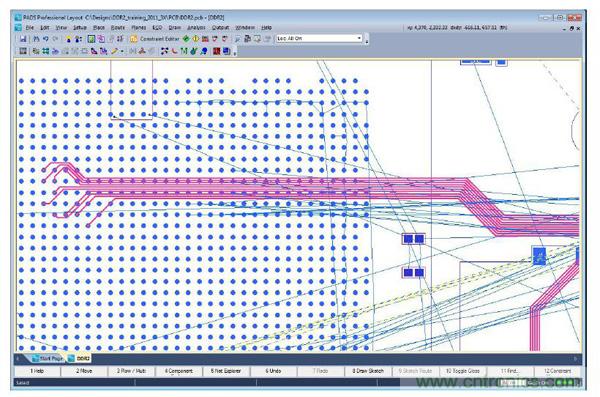Open the File menu
This screenshot has height=397, width=600.
(x=29, y=28)
